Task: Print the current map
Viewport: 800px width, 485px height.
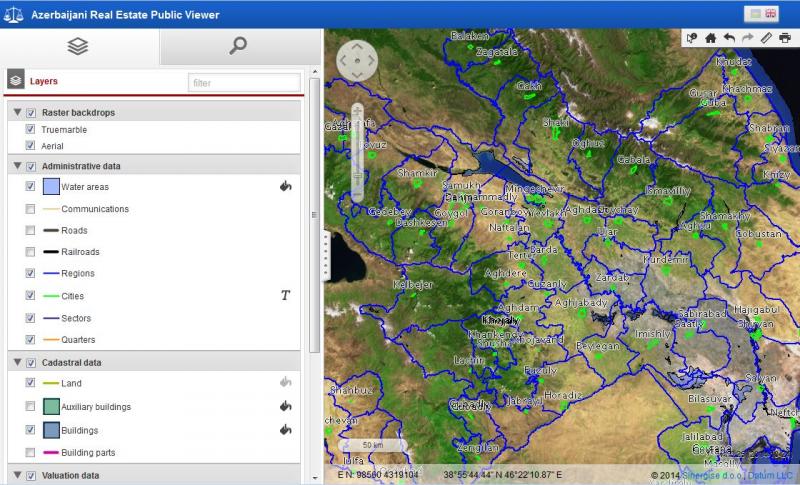Action: tap(785, 38)
